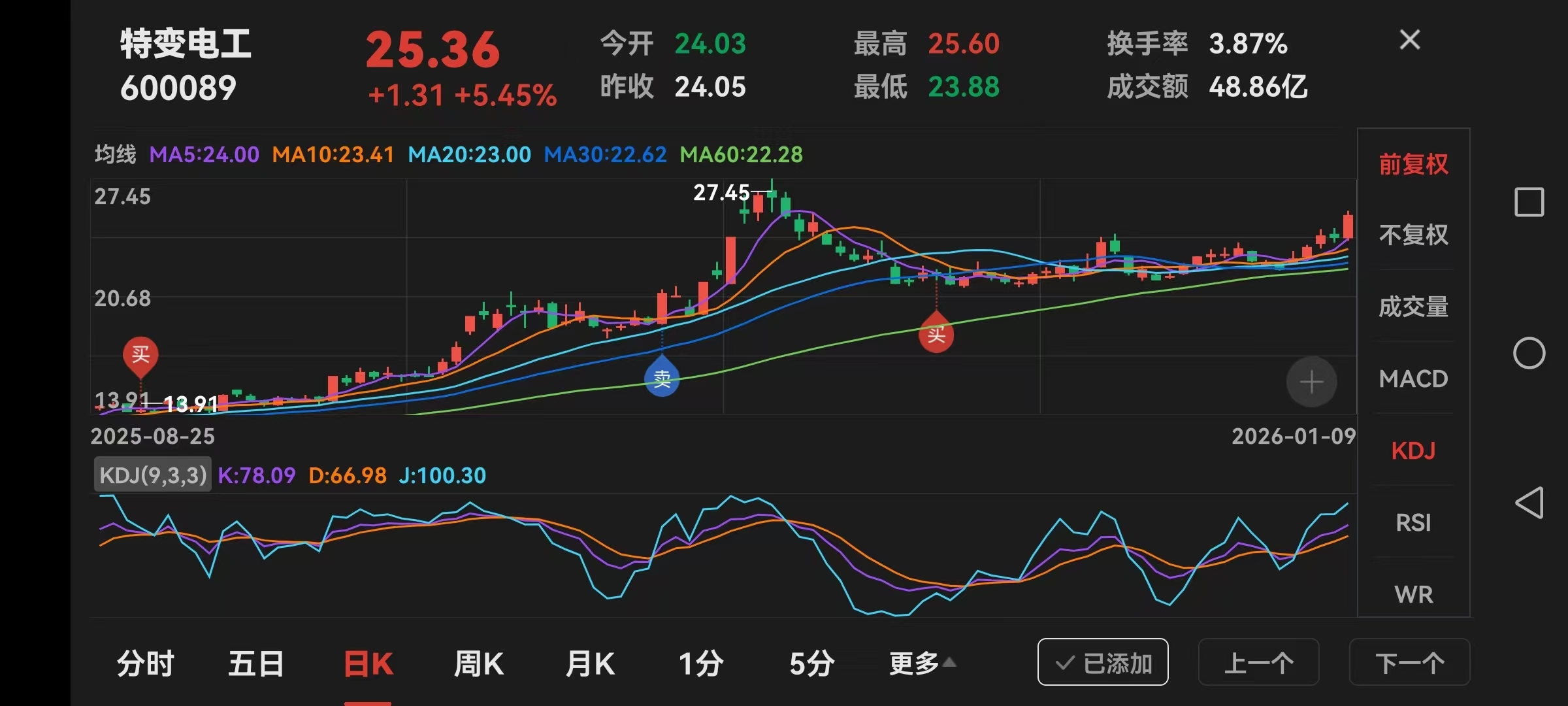
Task: Tap the 27.45 peak candlestick label
Action: tap(721, 193)
